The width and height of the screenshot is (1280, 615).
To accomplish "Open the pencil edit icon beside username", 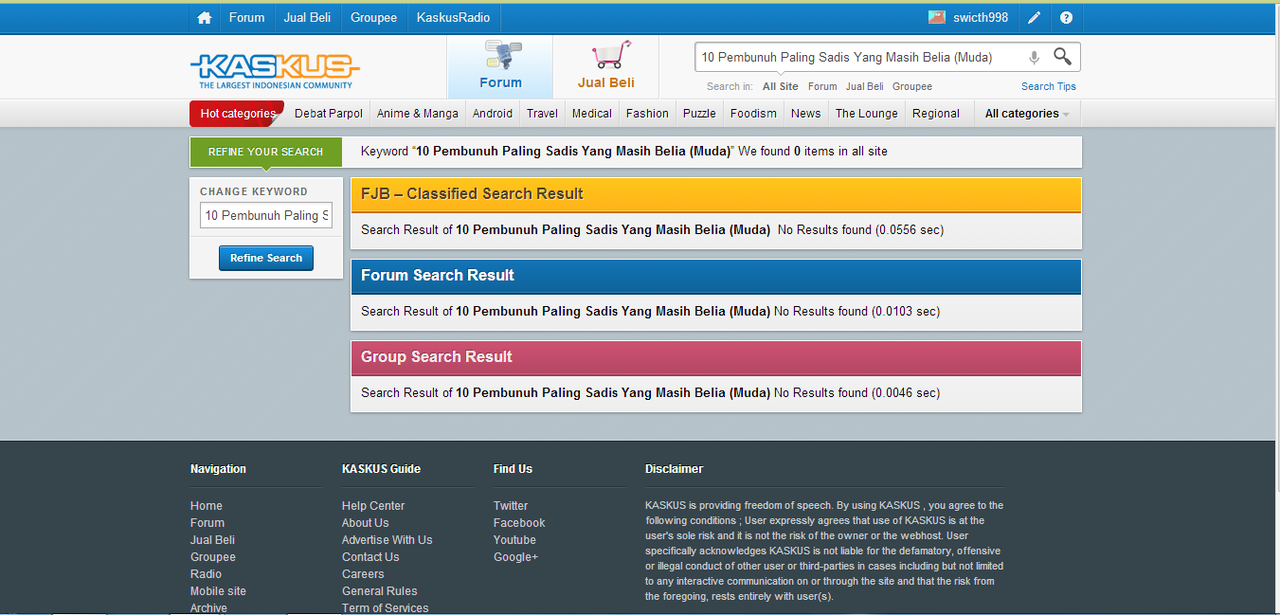I will (x=1034, y=18).
